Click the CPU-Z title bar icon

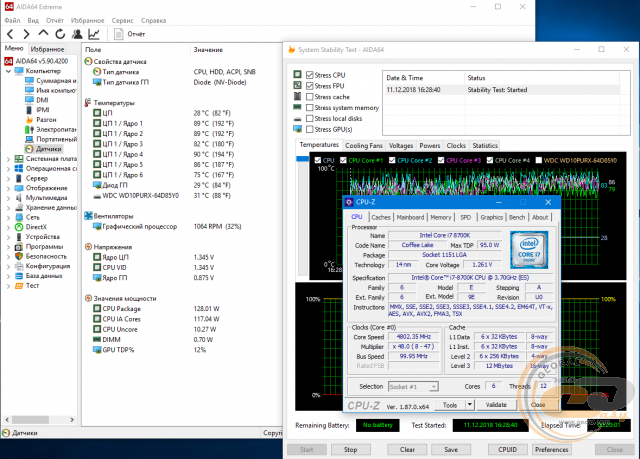(349, 202)
